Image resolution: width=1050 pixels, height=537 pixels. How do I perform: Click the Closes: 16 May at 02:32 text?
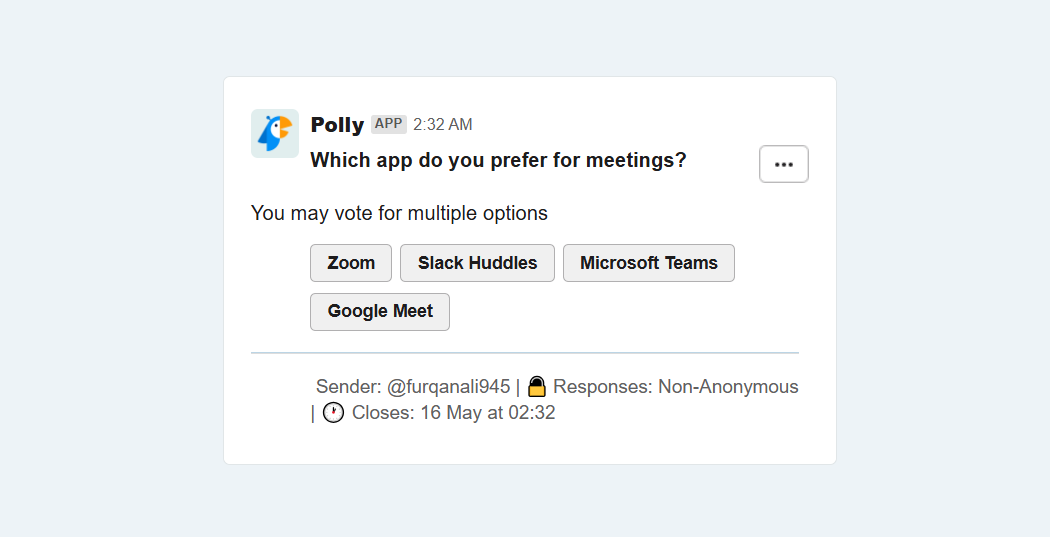point(453,412)
